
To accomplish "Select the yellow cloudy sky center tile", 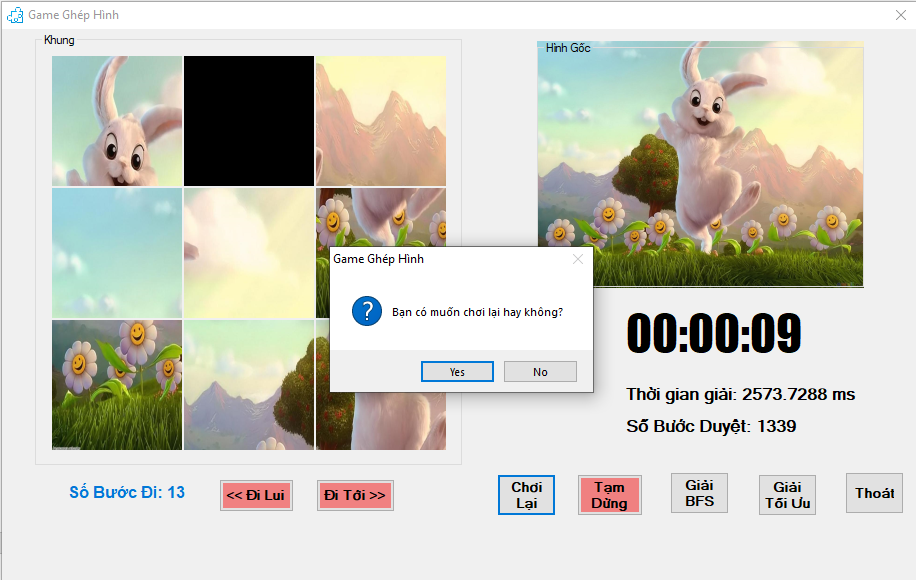I will (249, 253).
